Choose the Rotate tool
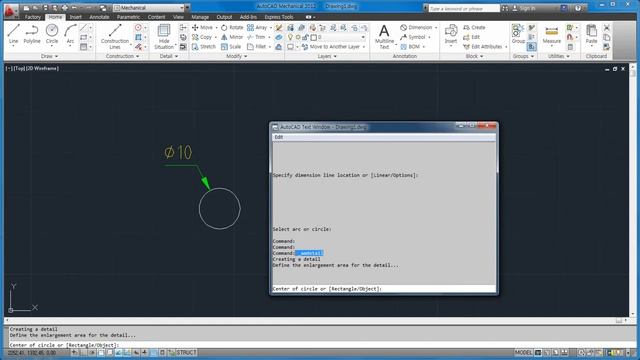 click(x=232, y=27)
